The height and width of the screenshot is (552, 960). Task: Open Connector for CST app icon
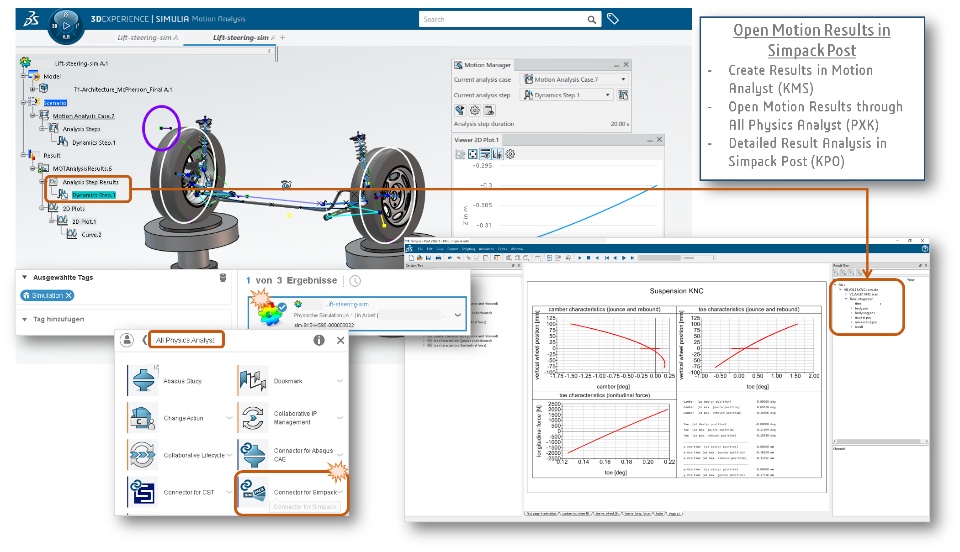(142, 492)
